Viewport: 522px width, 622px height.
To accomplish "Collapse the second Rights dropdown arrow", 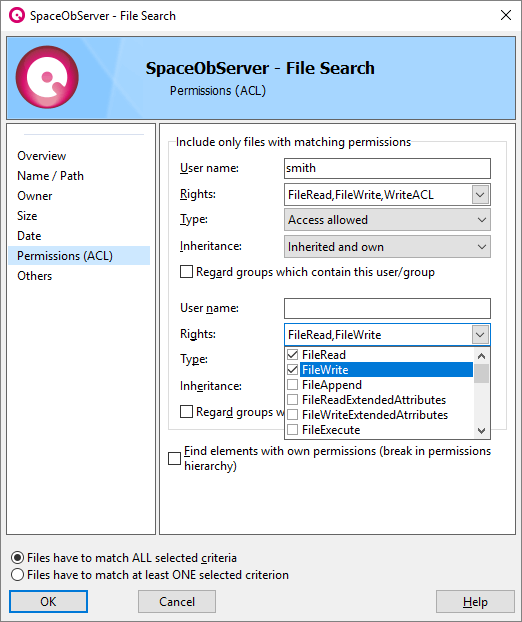I will click(480, 335).
